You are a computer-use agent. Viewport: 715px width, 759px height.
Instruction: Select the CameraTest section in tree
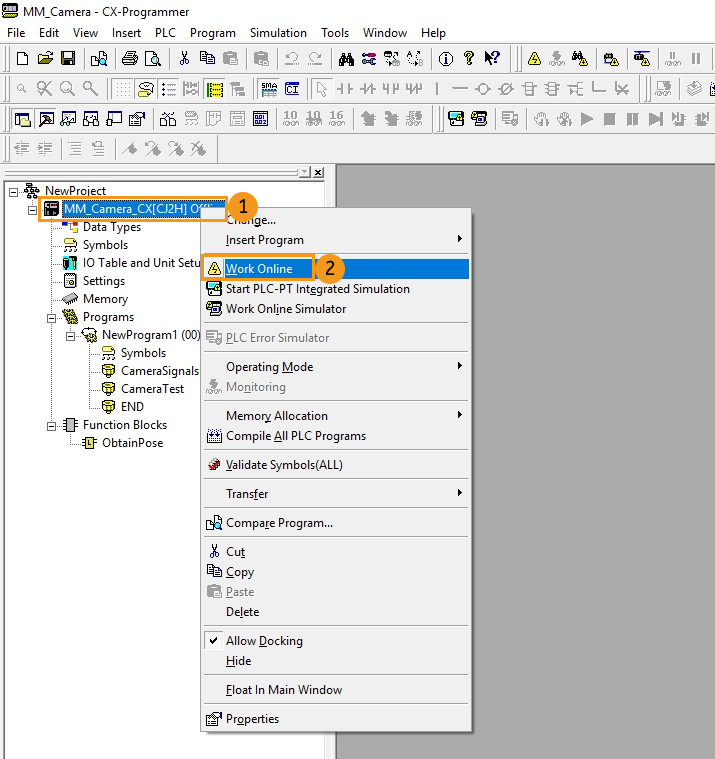coord(152,389)
